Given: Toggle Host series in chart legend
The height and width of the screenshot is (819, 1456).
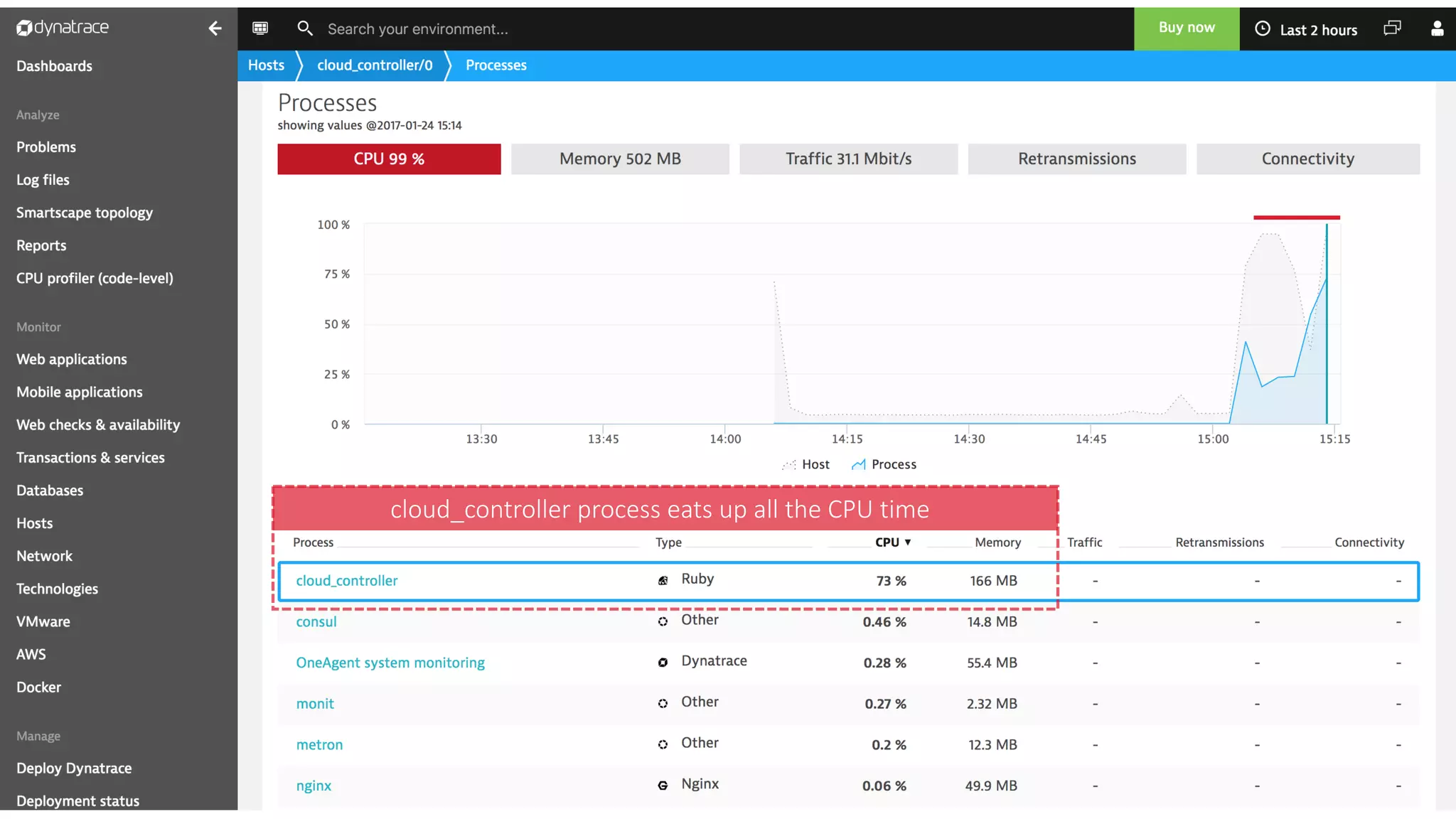Looking at the screenshot, I should click(805, 464).
